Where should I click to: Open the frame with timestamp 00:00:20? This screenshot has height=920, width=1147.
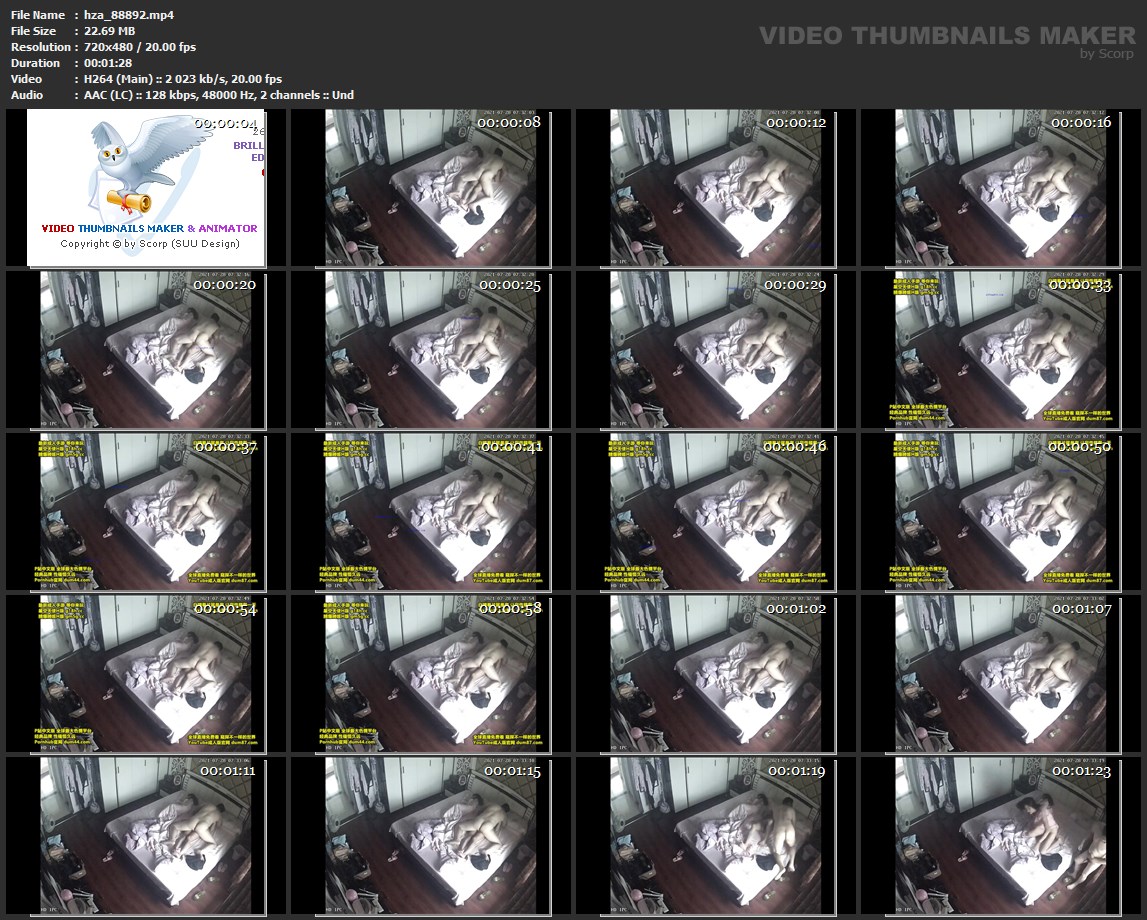[x=146, y=350]
